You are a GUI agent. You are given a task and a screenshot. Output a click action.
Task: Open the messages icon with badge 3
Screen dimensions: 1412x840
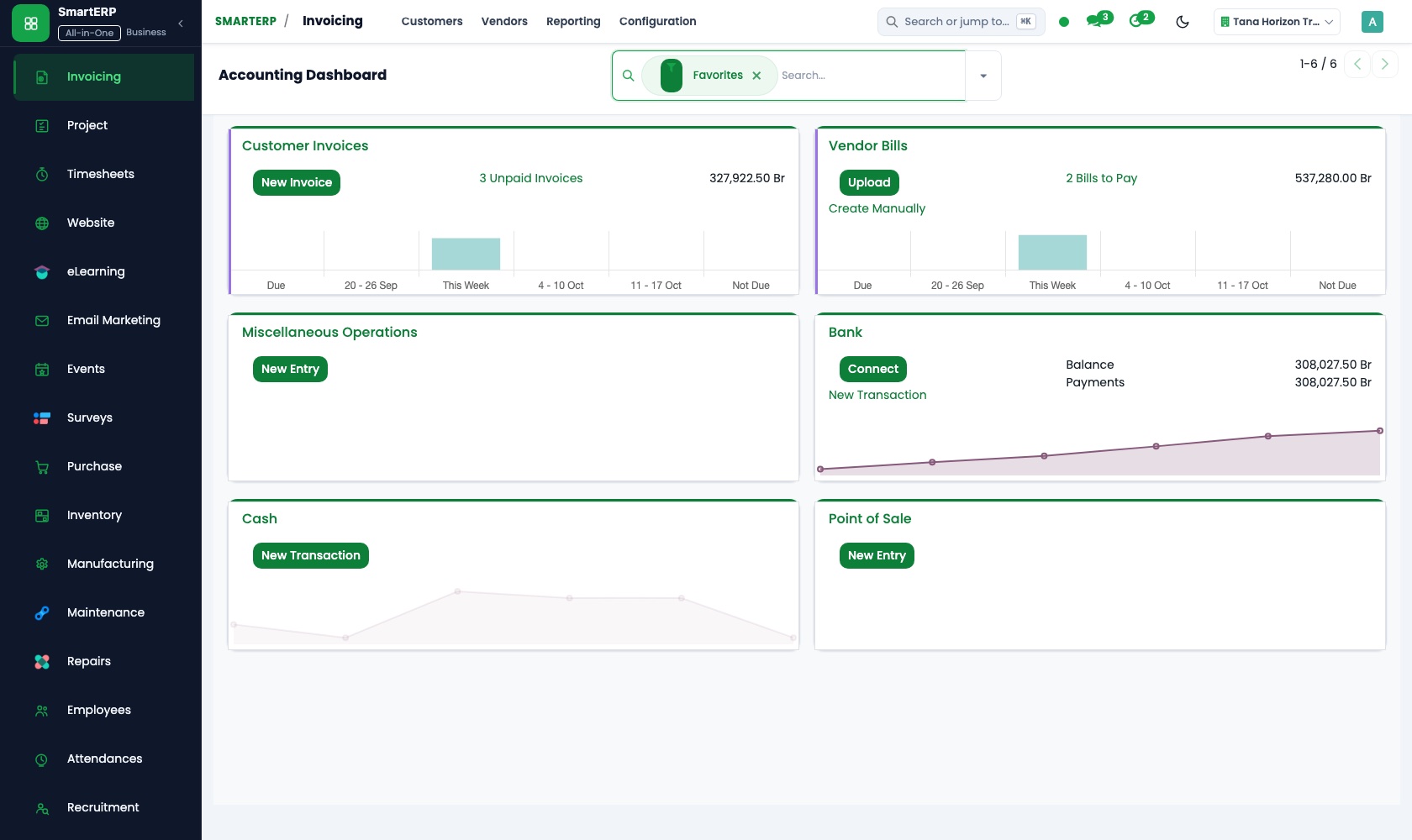coord(1099,20)
